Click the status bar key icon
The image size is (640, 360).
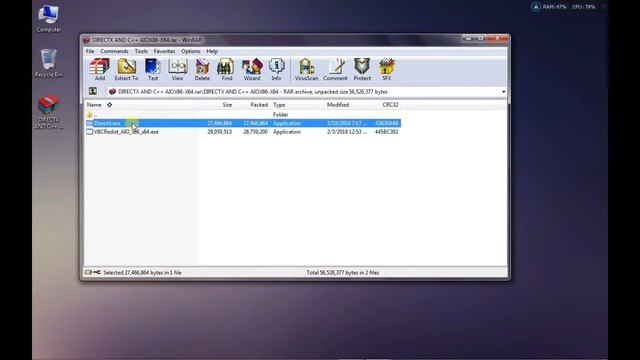click(97, 272)
